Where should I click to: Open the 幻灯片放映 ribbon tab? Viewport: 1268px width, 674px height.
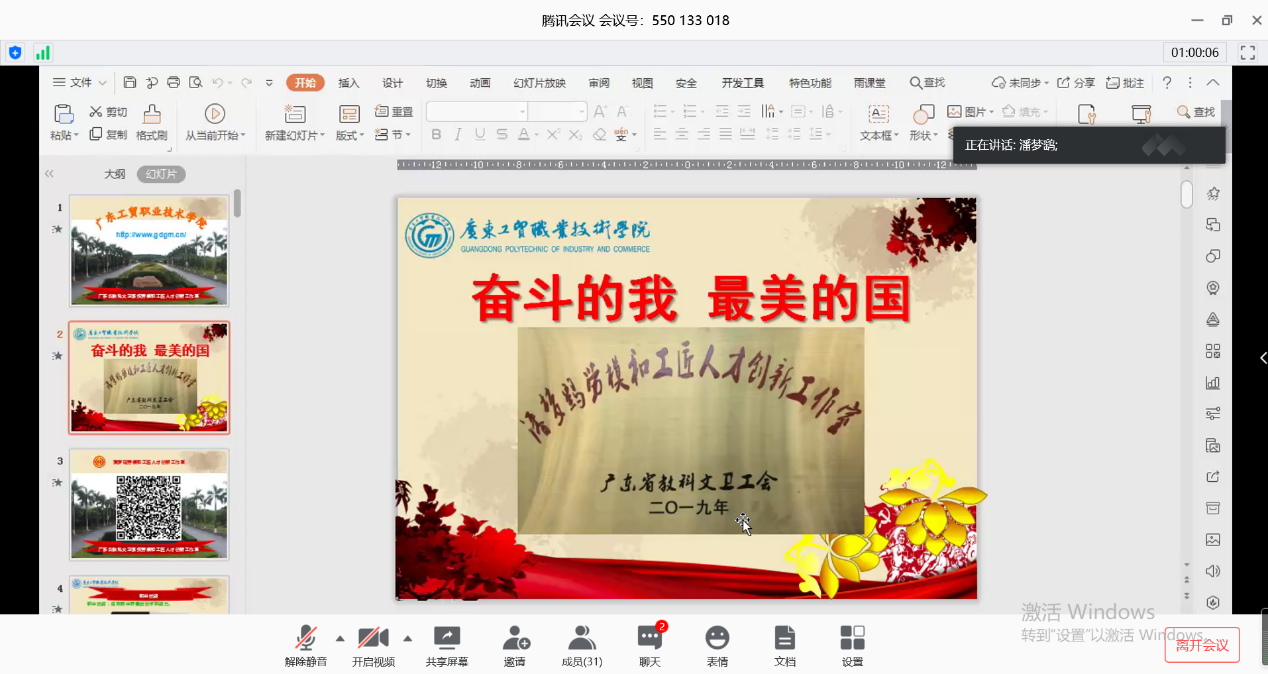539,83
